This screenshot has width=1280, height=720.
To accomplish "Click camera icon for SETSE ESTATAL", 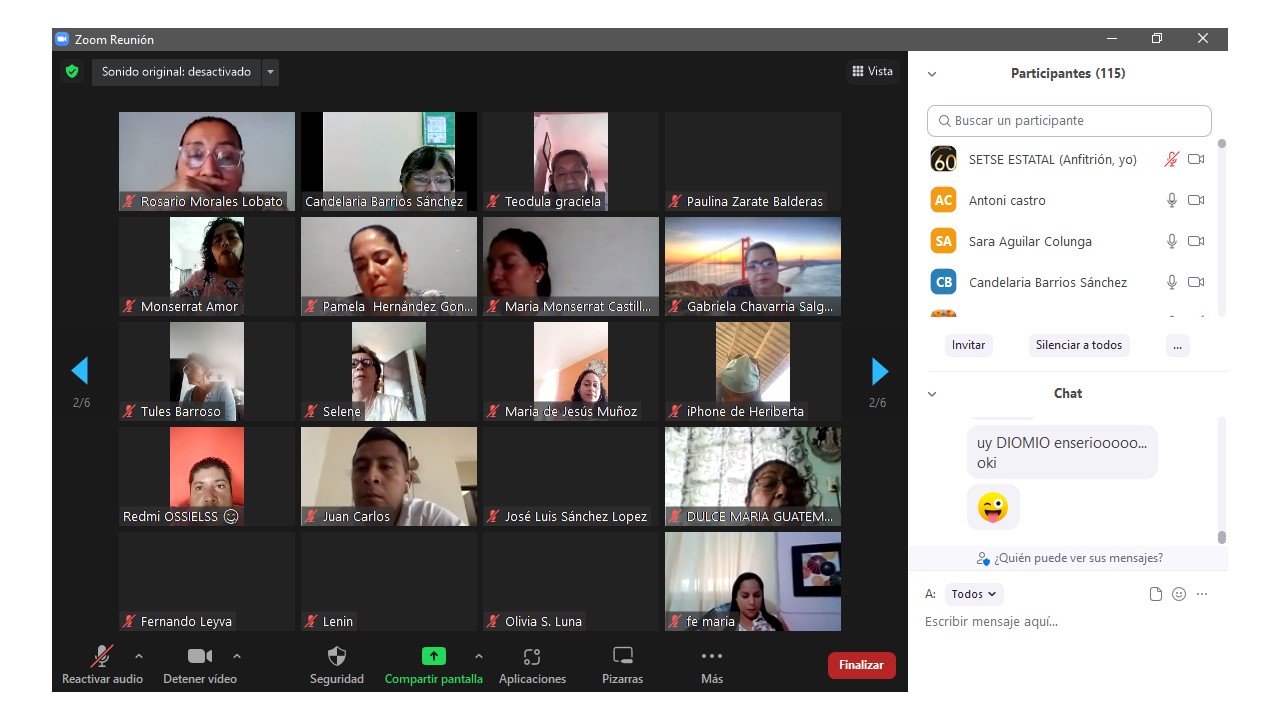I will pyautogui.click(x=1196, y=159).
